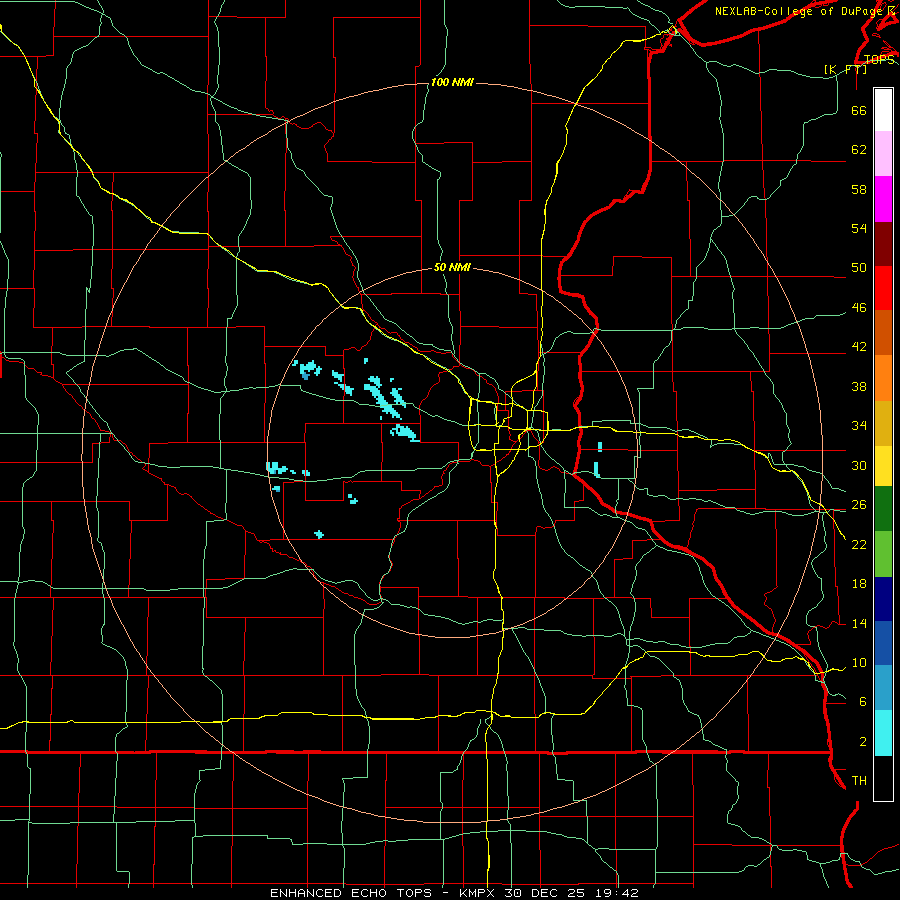Select the black TH threshold legend band
This screenshot has height=900, width=900.
click(883, 778)
